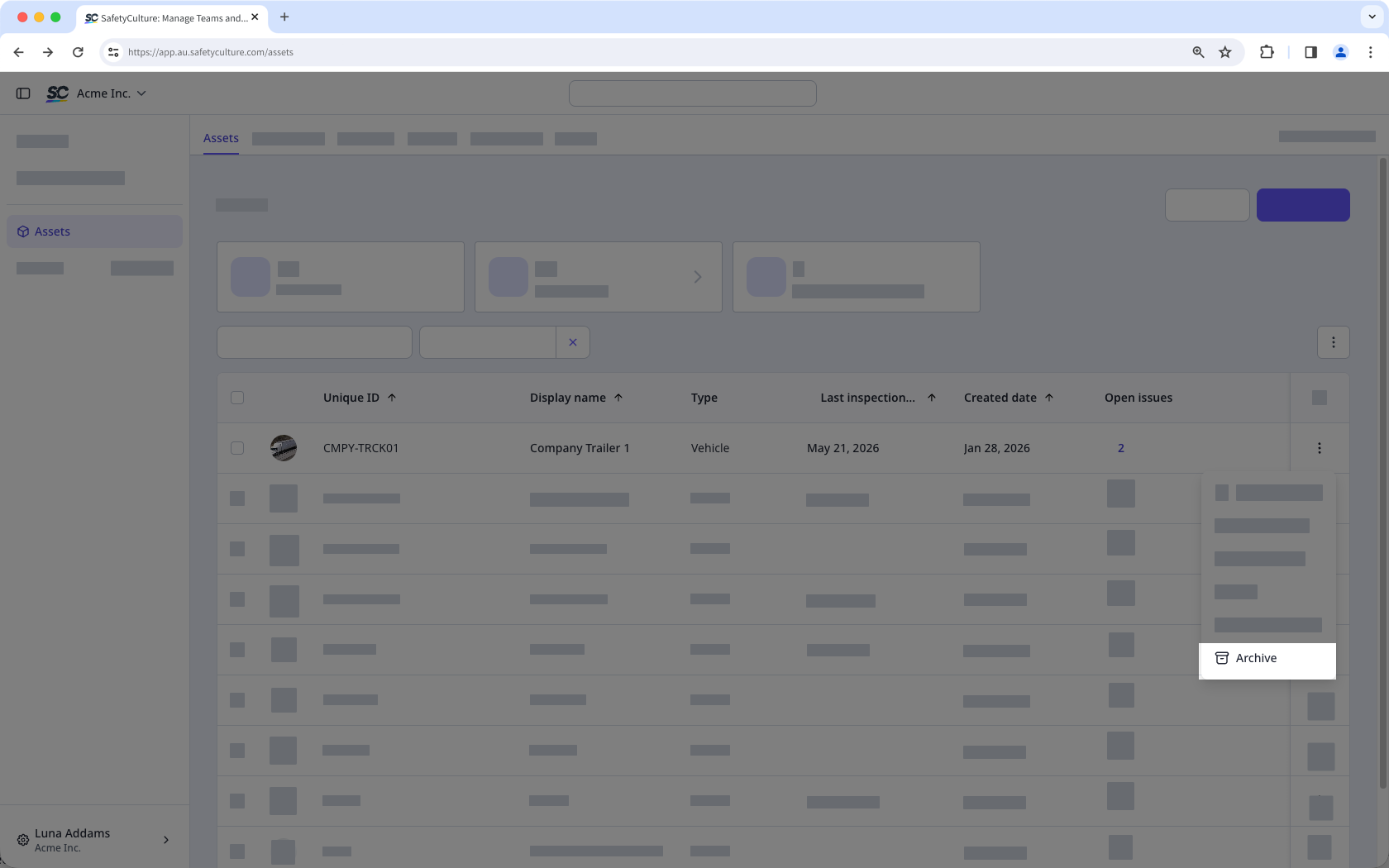The image size is (1389, 868).
Task: Open Chrome three-dot menu
Action: coord(1371,52)
